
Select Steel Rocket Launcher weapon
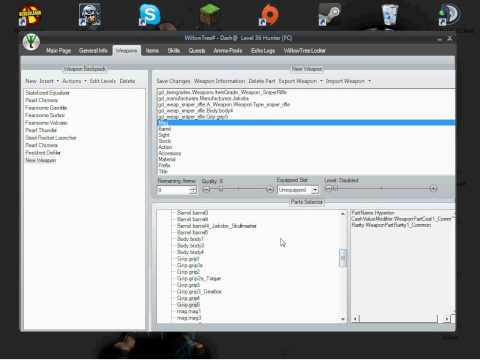pyautogui.click(x=51, y=138)
